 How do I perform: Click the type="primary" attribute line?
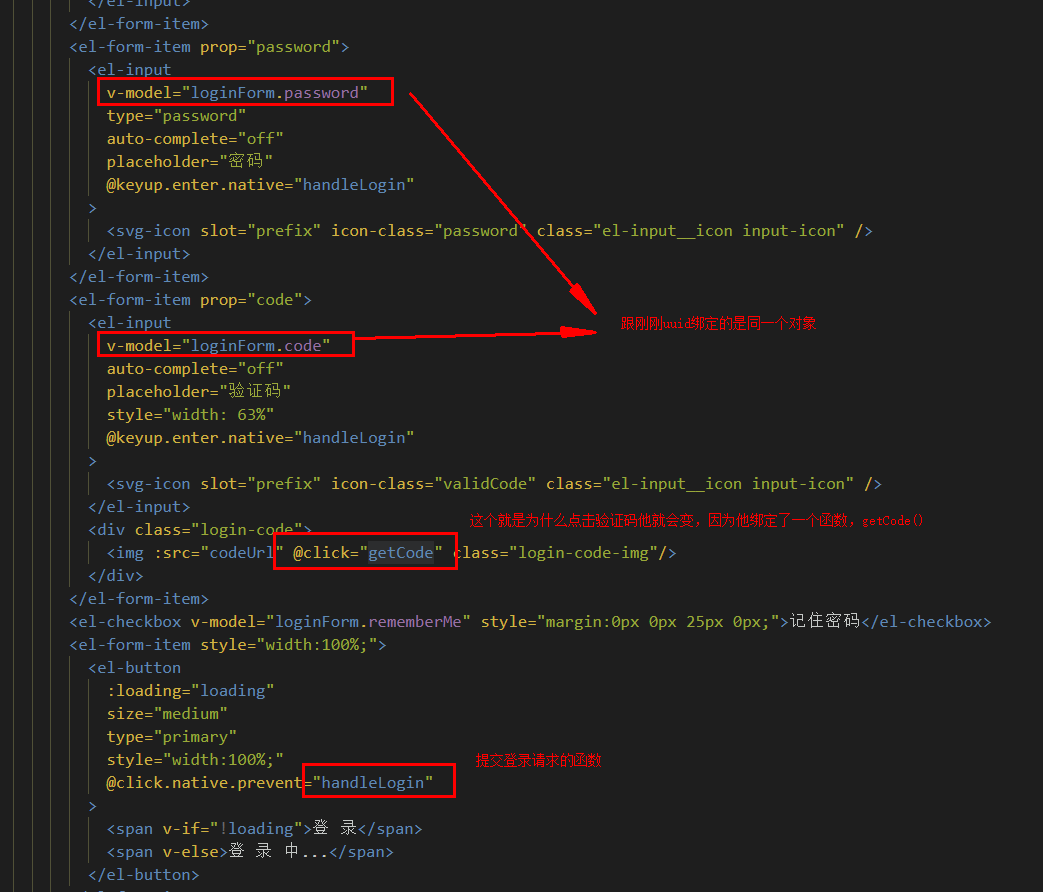172,737
